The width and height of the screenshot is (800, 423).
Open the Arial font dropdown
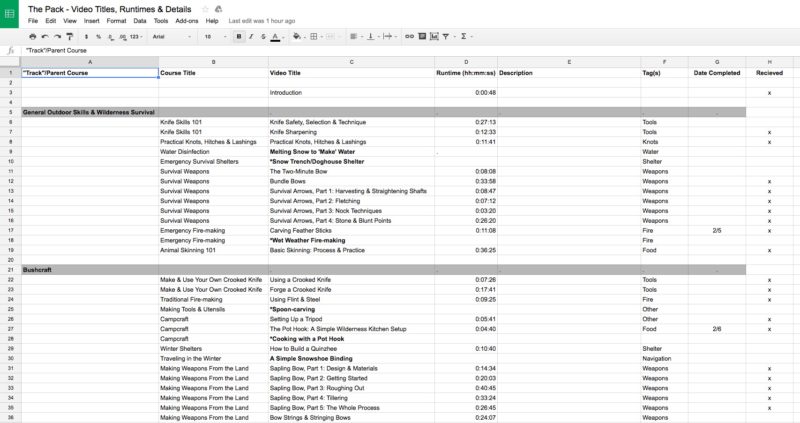[172, 37]
